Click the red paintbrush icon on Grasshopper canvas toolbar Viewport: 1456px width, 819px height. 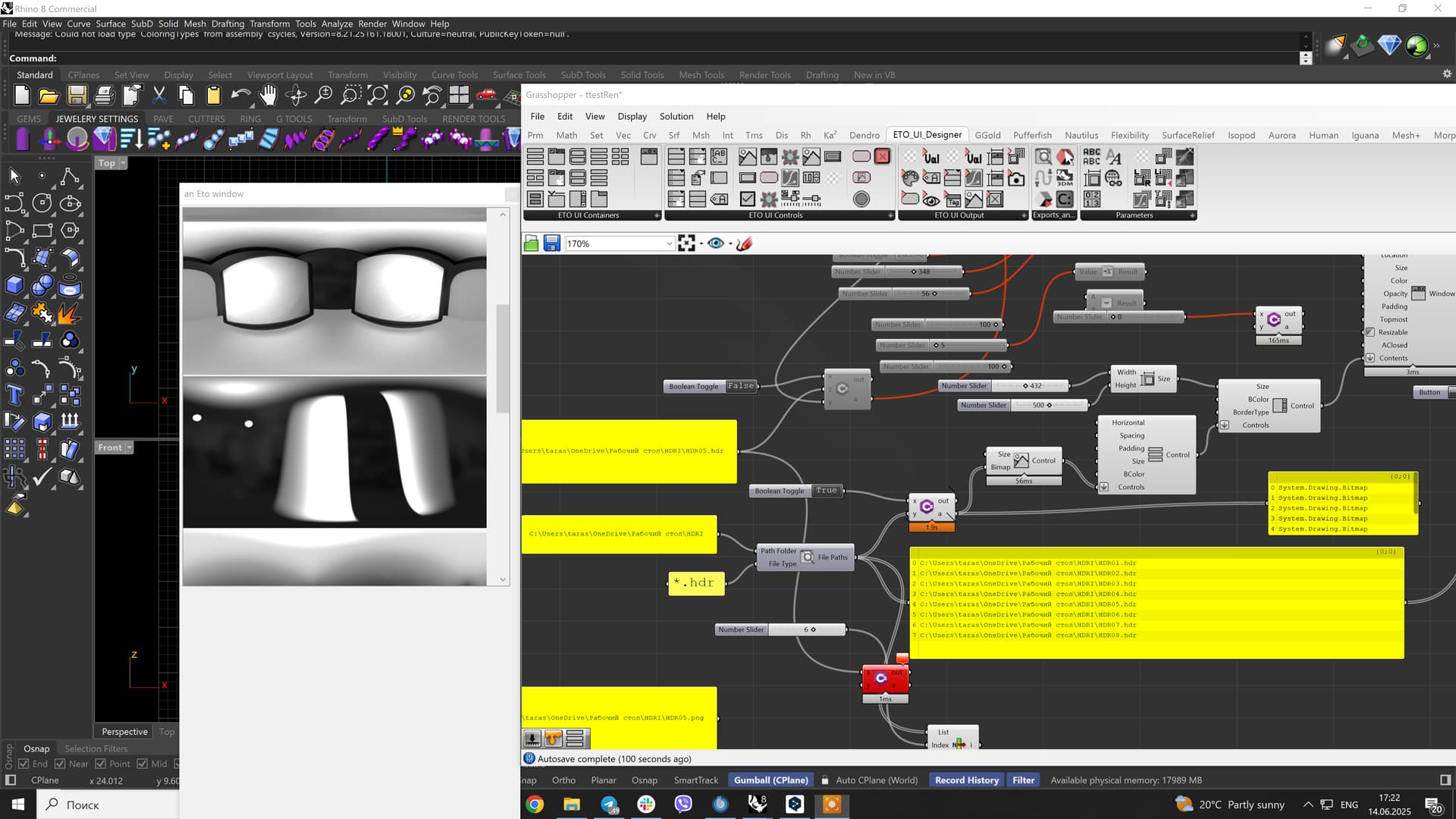point(745,243)
